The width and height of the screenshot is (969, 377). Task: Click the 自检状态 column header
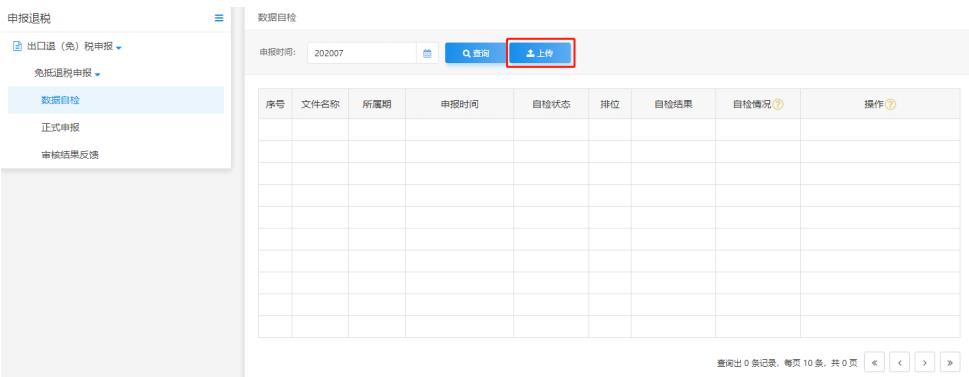551,104
